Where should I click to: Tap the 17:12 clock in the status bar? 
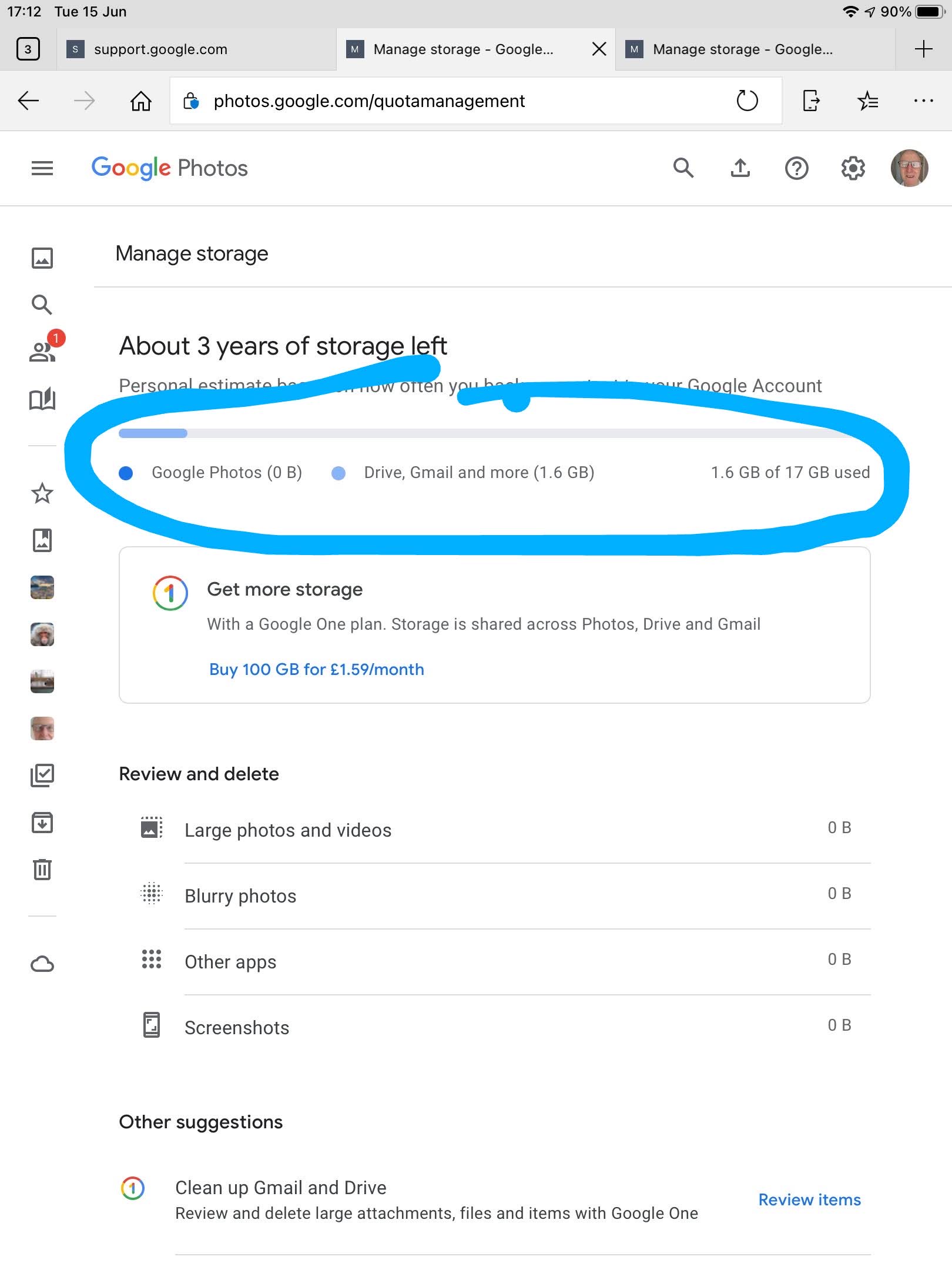tap(24, 12)
